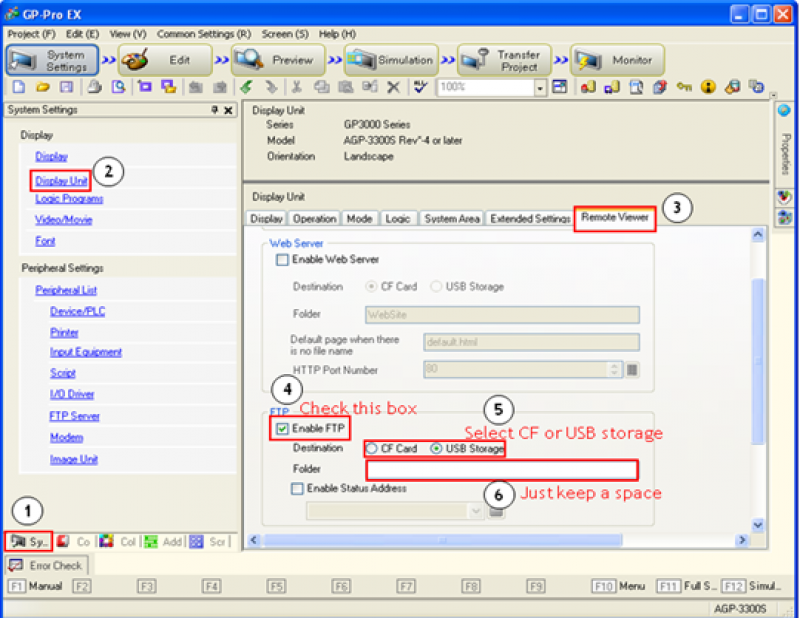800x618 pixels.
Task: Select CF Card for Web Server destination
Action: [371, 287]
